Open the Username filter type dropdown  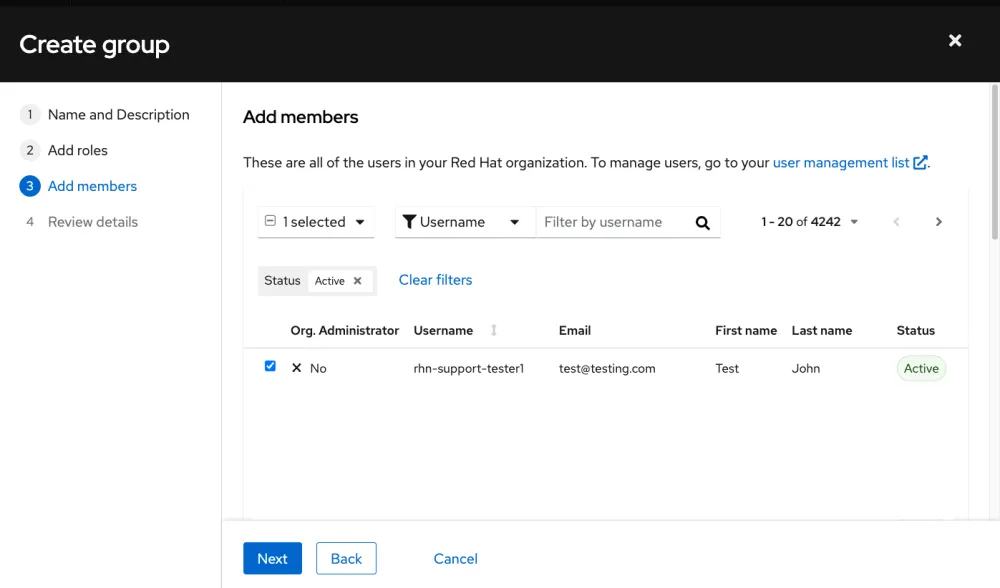(514, 222)
